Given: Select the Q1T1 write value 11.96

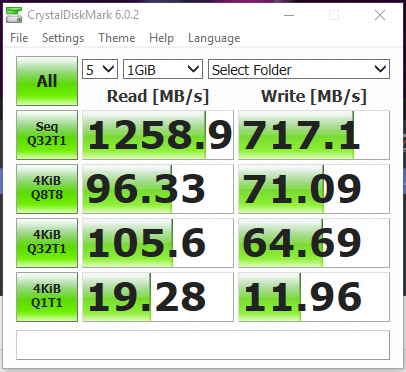Looking at the screenshot, I should click(x=314, y=297).
